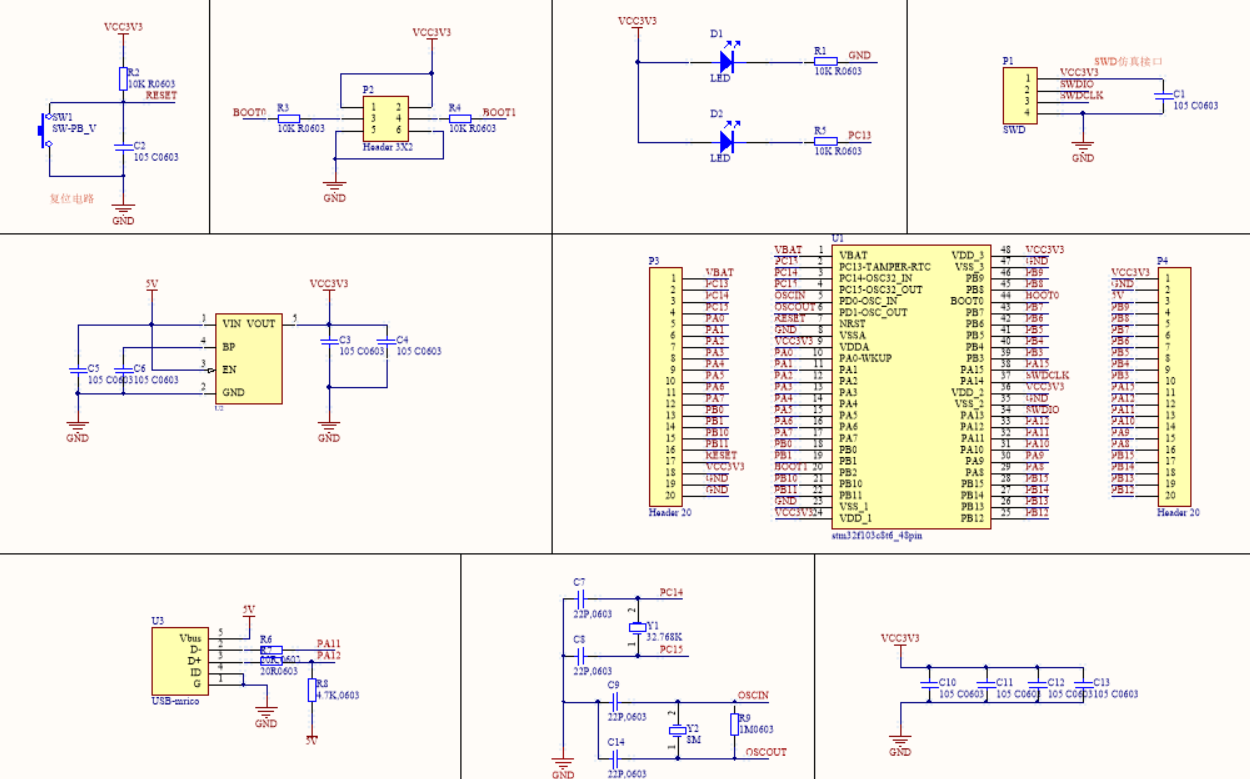
Task: Click capacitor C1 beside the SWD connector
Action: click(1163, 95)
